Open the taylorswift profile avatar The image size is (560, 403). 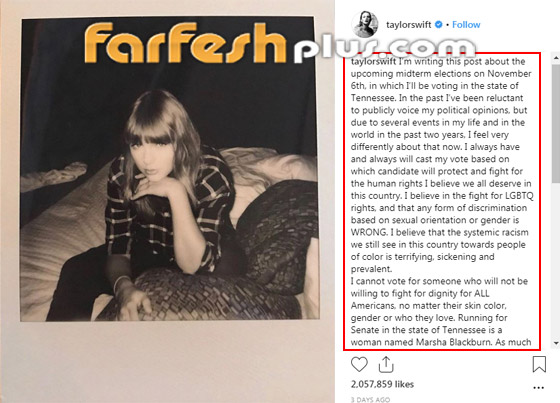365,24
